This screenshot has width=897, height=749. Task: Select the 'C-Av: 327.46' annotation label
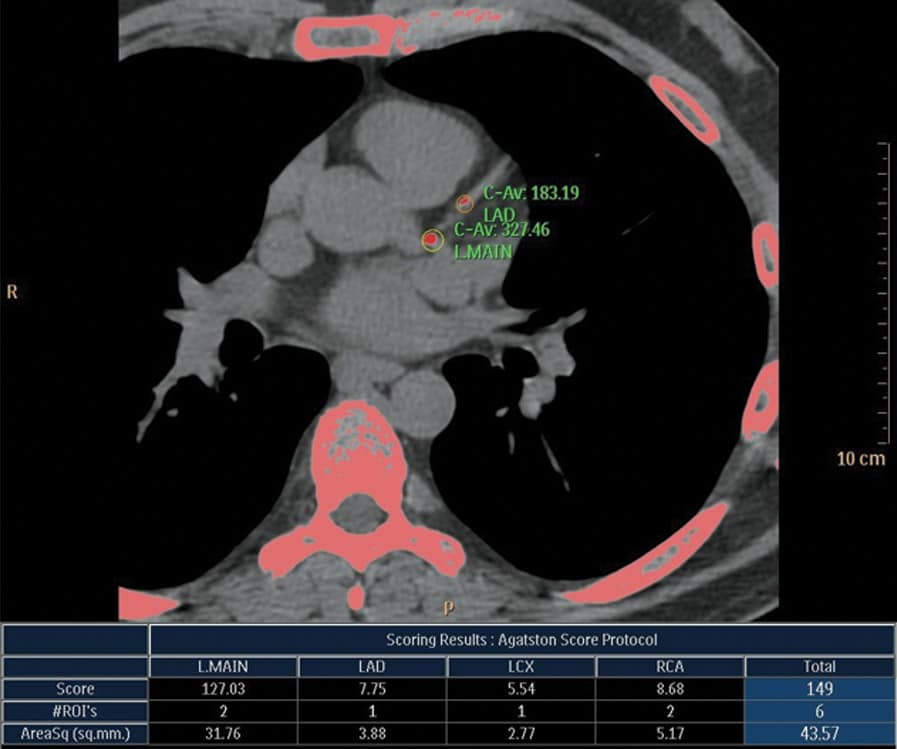(x=502, y=229)
